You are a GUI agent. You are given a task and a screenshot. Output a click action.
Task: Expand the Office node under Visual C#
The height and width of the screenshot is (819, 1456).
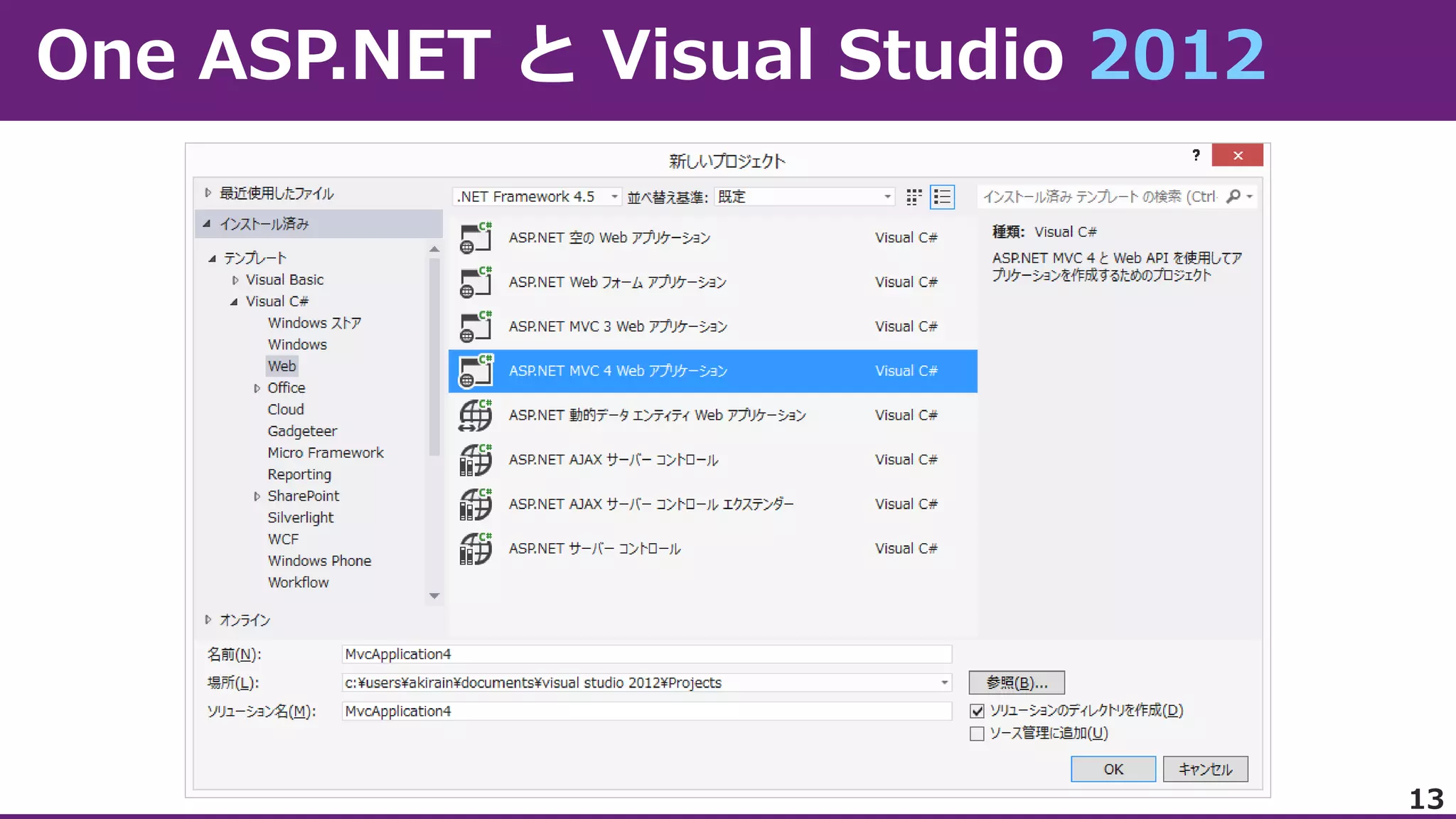pyautogui.click(x=257, y=388)
